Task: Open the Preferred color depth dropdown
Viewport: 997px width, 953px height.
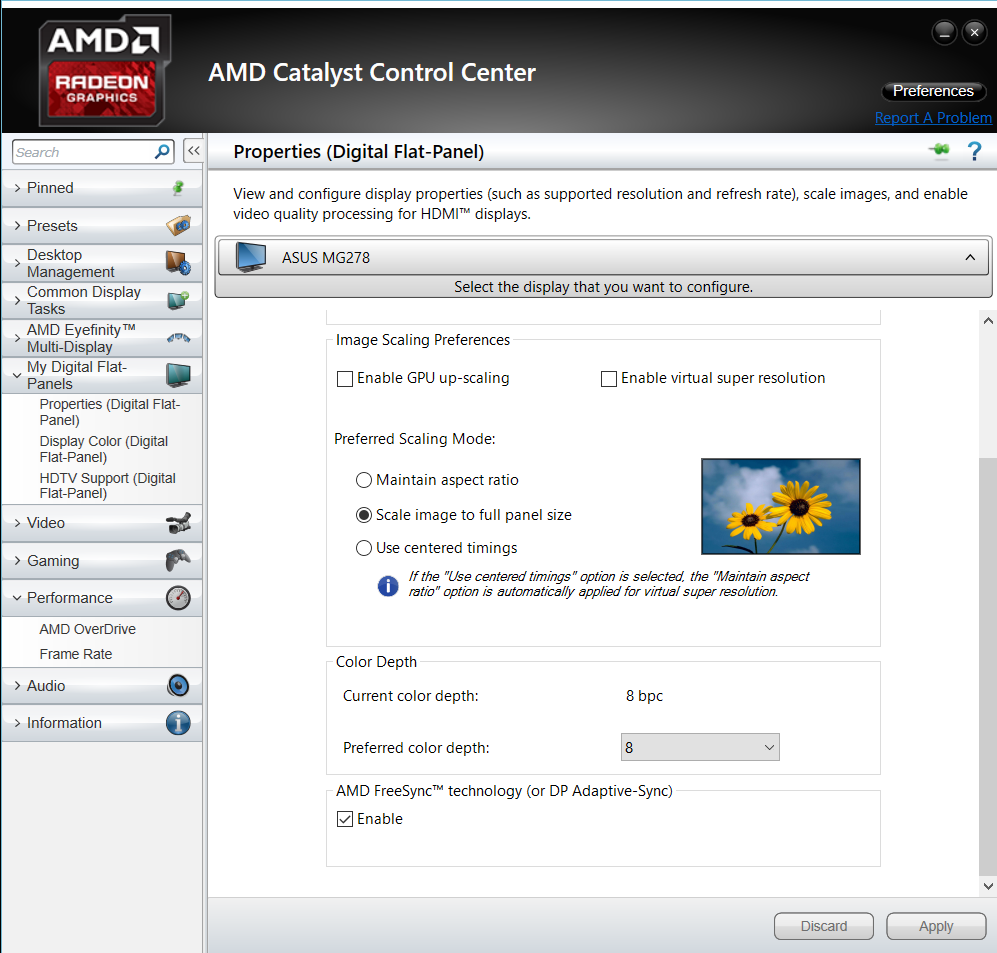Action: pyautogui.click(x=700, y=747)
